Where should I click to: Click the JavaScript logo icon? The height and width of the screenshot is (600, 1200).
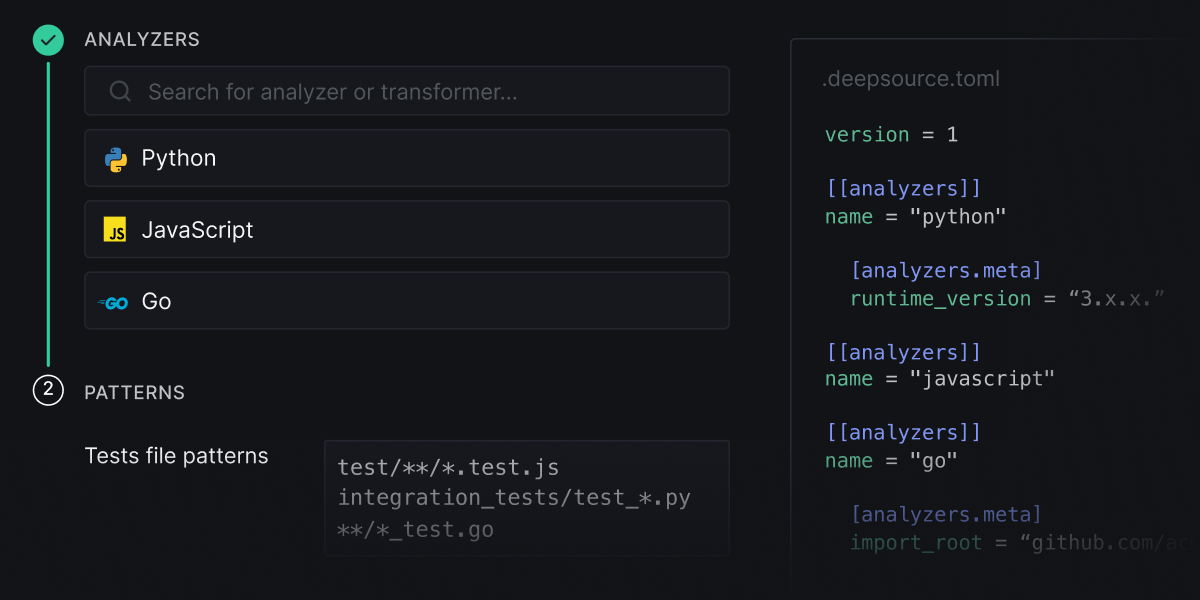click(116, 229)
